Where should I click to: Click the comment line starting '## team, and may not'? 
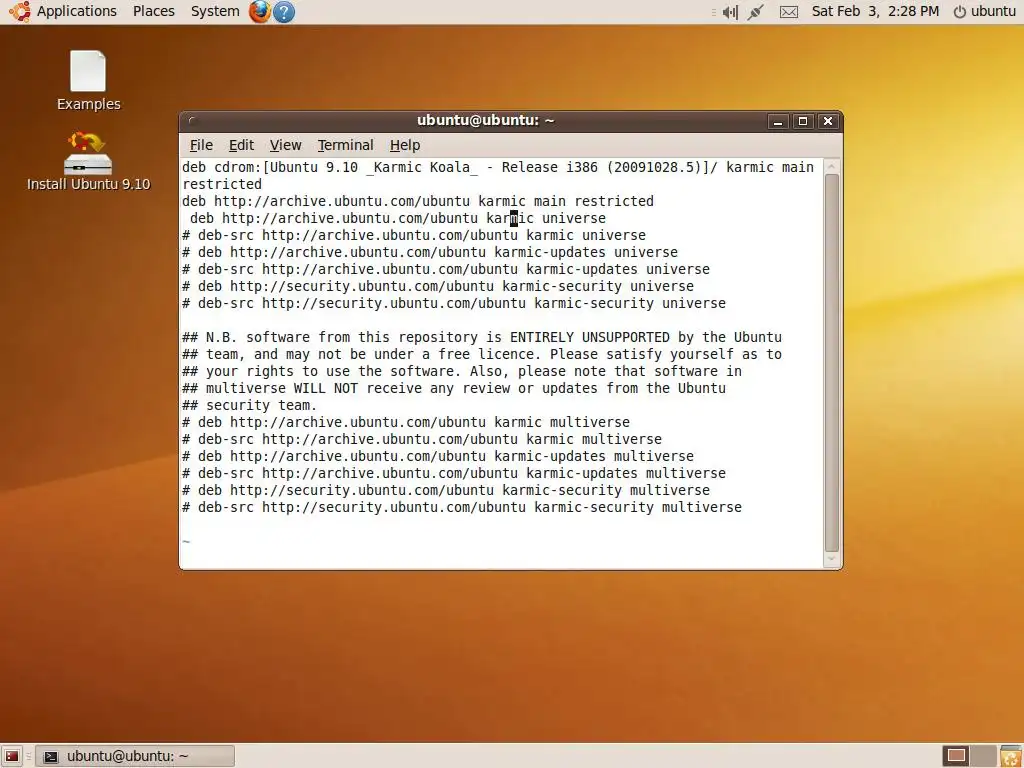coord(482,354)
